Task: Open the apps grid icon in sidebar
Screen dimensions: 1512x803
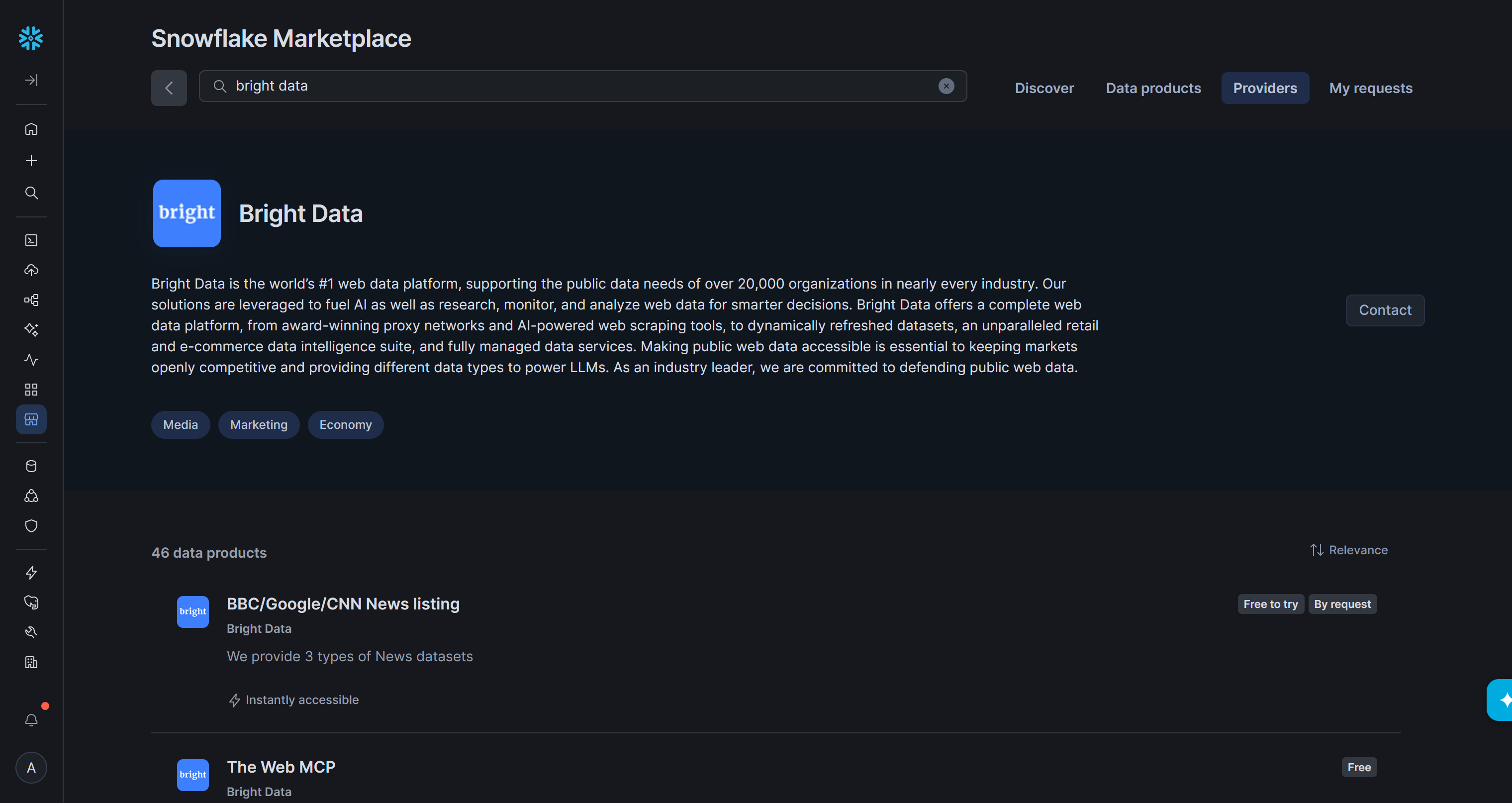Action: pyautogui.click(x=31, y=390)
